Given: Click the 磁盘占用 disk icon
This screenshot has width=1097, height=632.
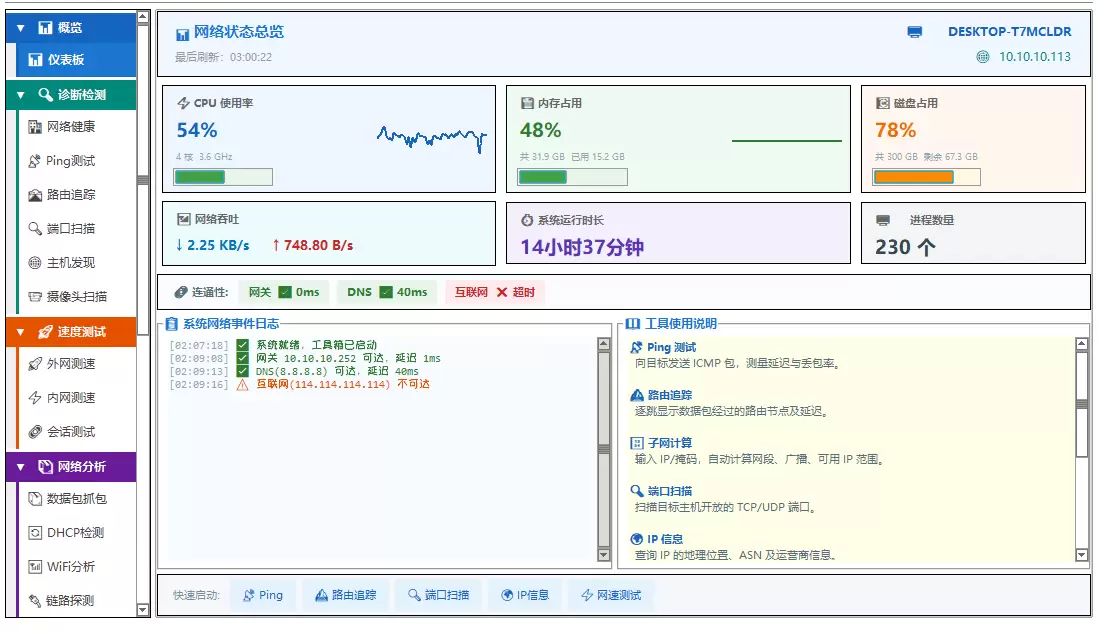Looking at the screenshot, I should click(883, 104).
